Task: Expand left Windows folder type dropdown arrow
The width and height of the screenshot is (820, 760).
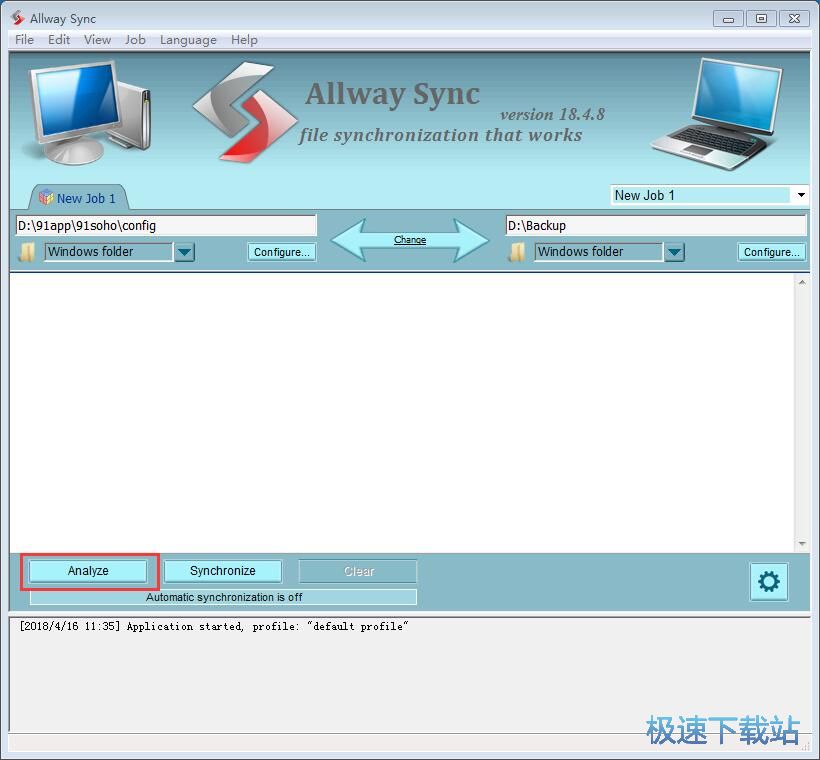Action: (184, 252)
